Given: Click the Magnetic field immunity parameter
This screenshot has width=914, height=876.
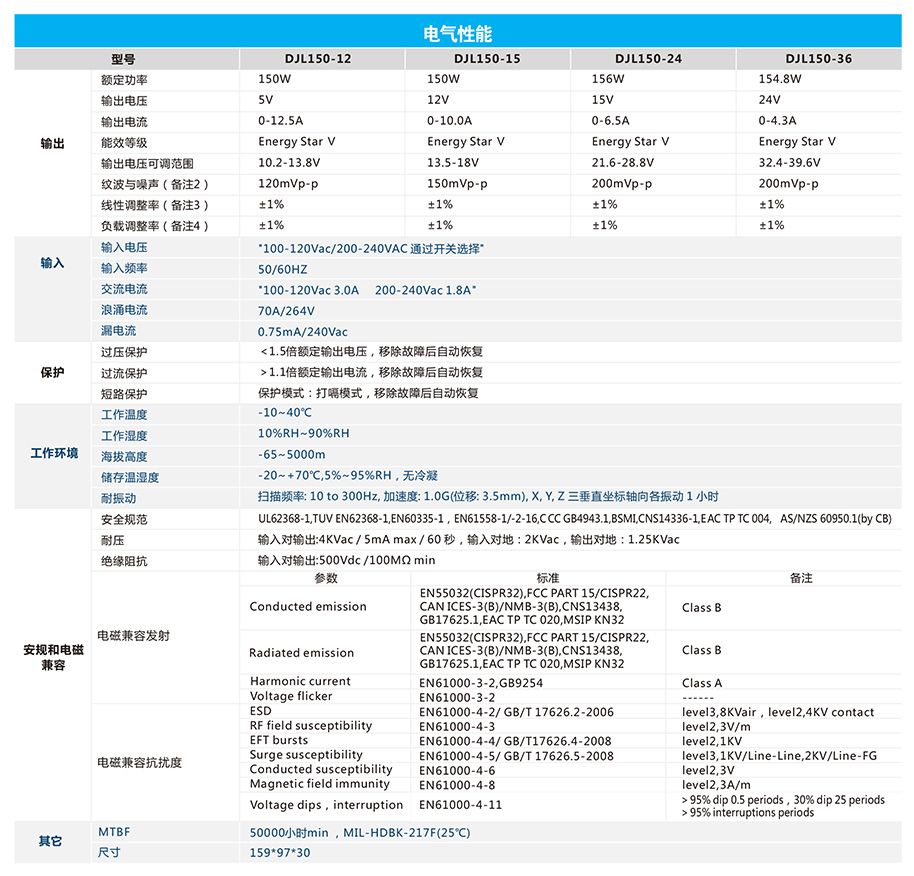Looking at the screenshot, I should point(319,784).
